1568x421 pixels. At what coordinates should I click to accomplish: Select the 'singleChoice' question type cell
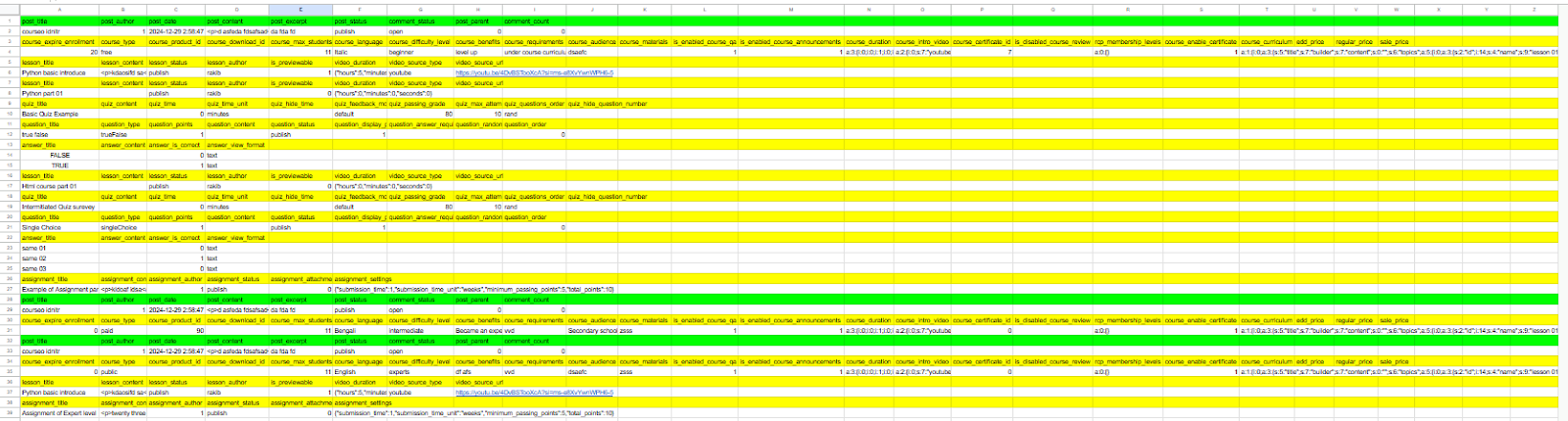pyautogui.click(x=122, y=227)
